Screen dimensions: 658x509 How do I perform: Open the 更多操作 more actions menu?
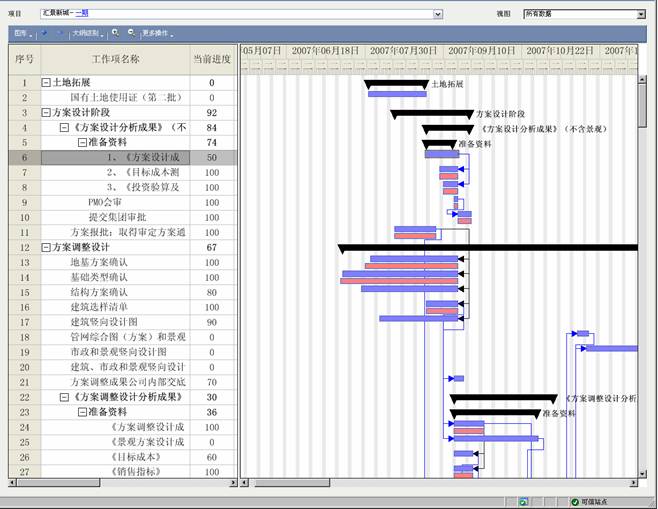point(157,33)
